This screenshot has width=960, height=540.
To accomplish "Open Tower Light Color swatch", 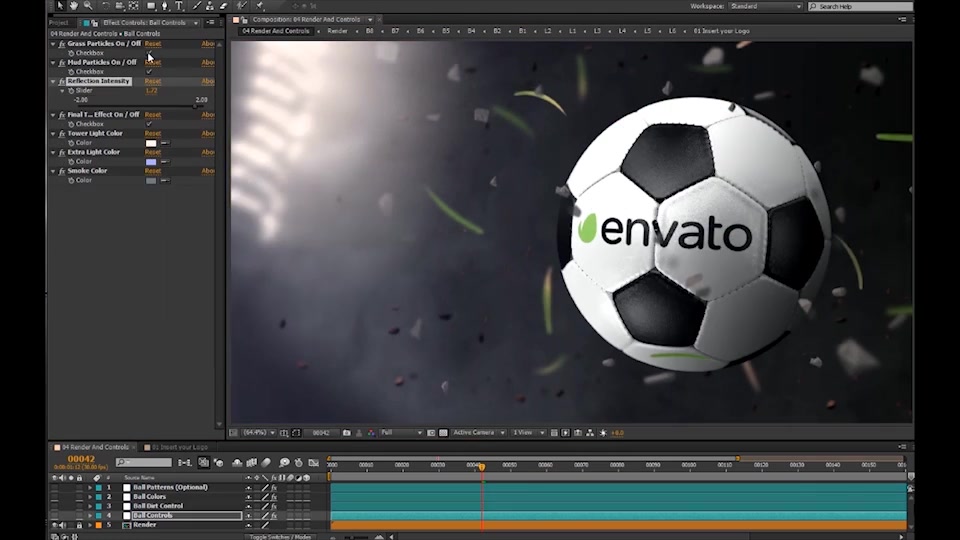I will [x=151, y=143].
